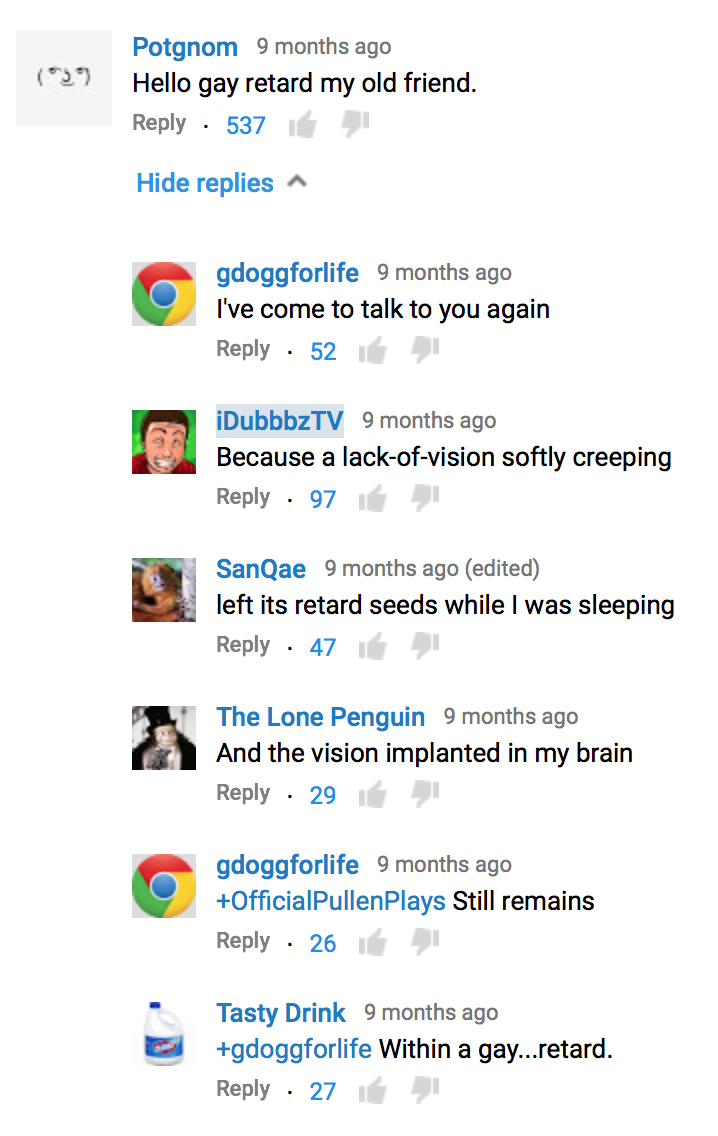The image size is (718, 1136).
Task: Click Potgnom's Lenny face avatar
Action: [x=64, y=78]
